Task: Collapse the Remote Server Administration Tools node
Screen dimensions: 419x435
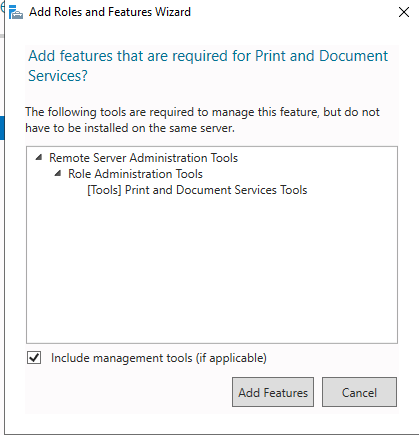Action: 39,157
